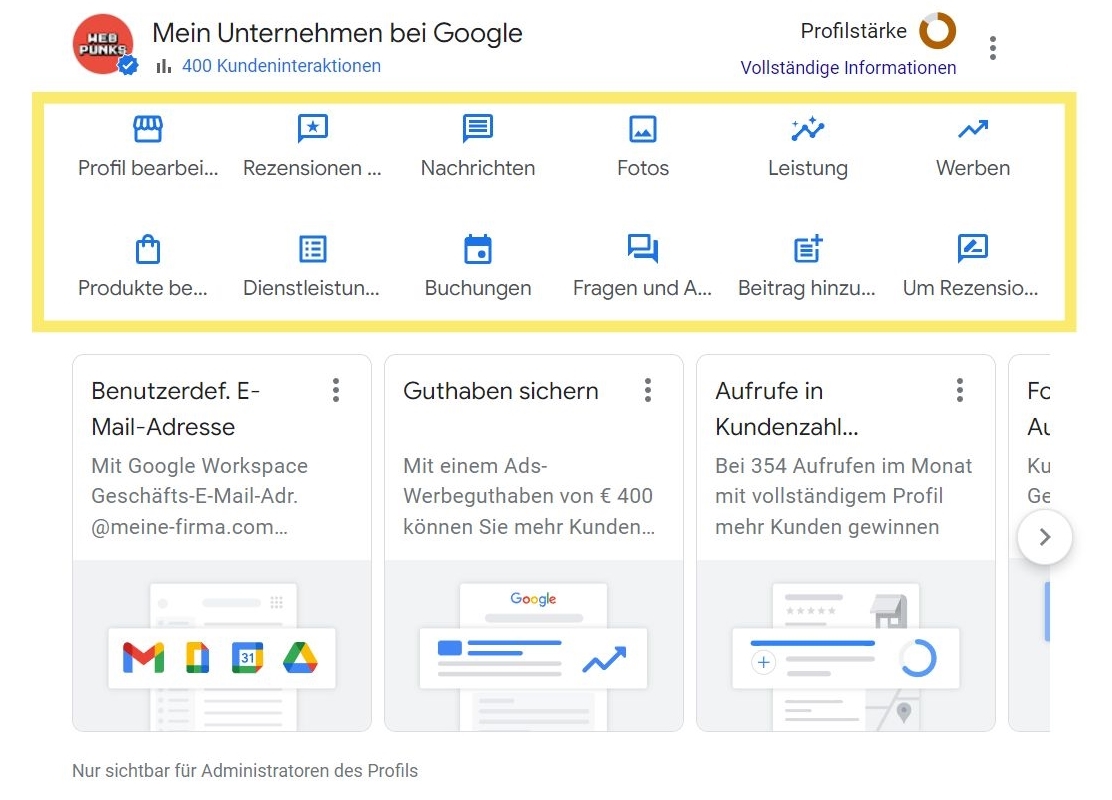This screenshot has height=800, width=1112.
Task: Click the Buchungen label
Action: click(x=478, y=289)
